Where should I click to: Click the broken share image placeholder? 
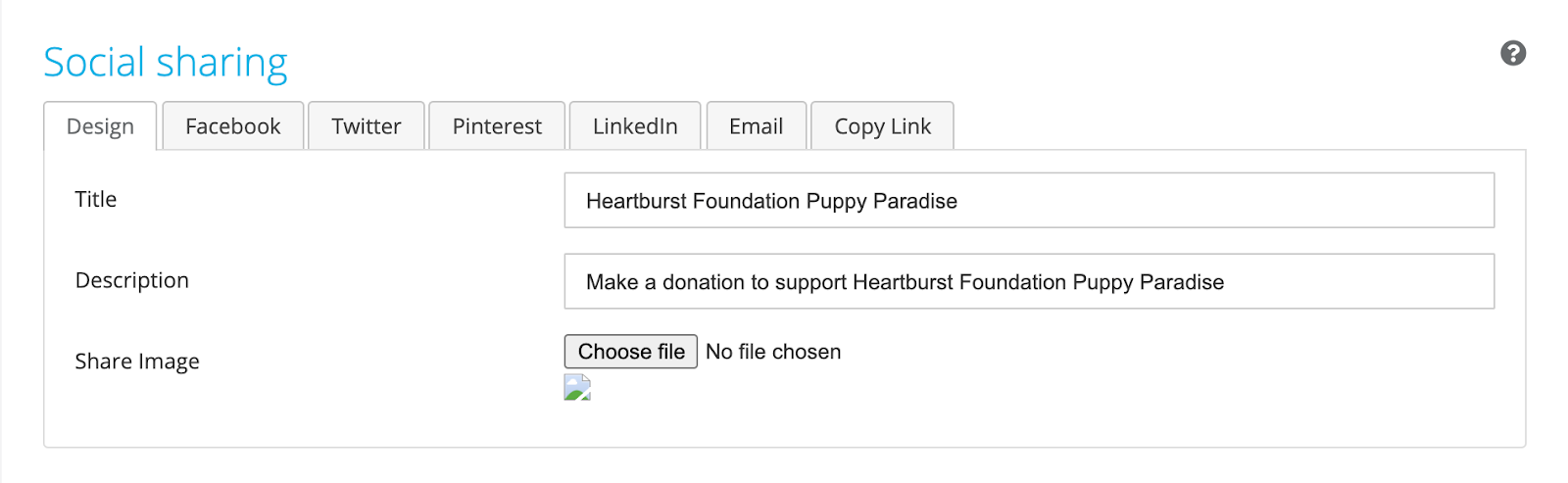pos(577,388)
